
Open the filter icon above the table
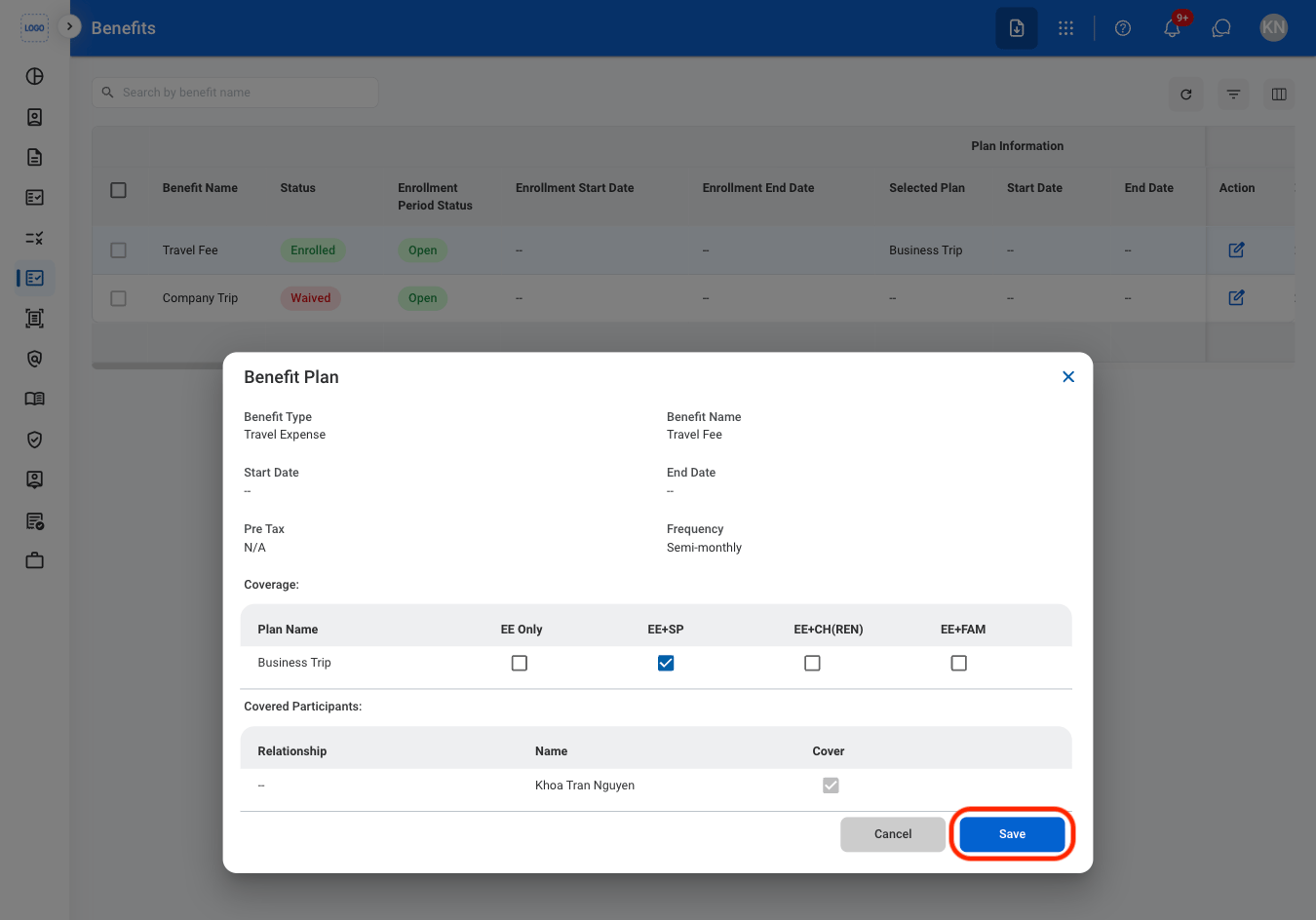coord(1233,95)
